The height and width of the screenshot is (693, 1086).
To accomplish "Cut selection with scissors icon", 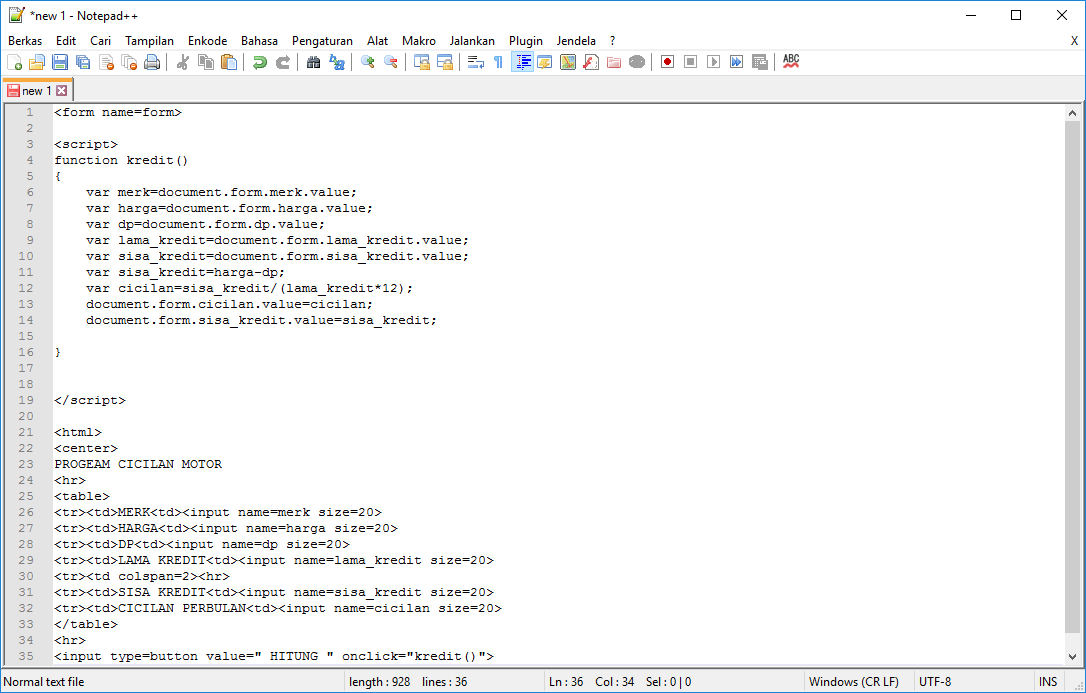I will [x=183, y=62].
